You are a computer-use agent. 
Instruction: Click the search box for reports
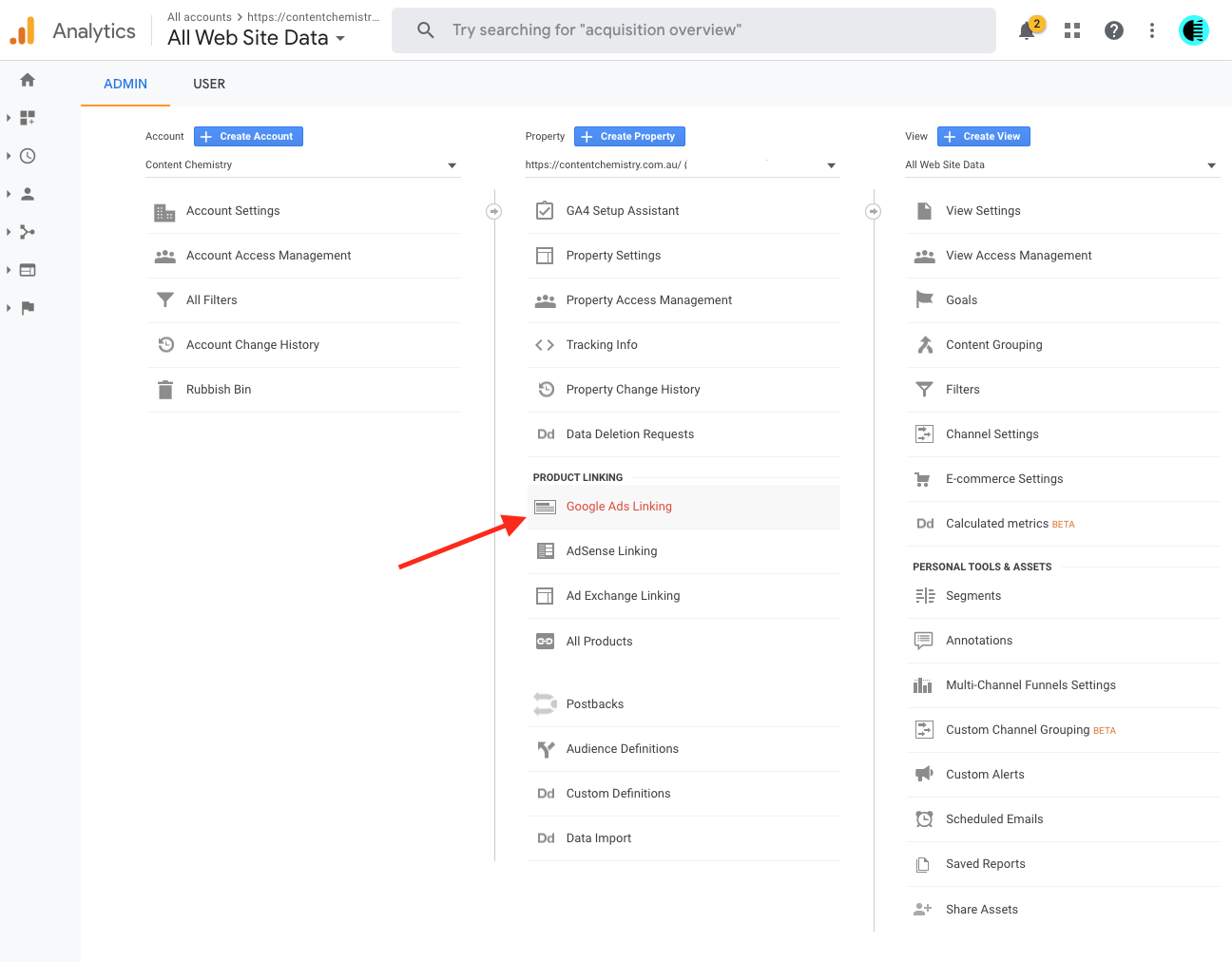pyautogui.click(x=694, y=30)
